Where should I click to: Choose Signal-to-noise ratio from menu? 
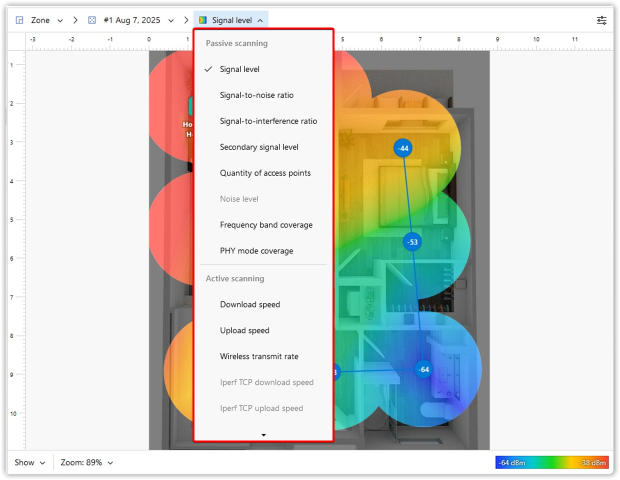[256, 95]
